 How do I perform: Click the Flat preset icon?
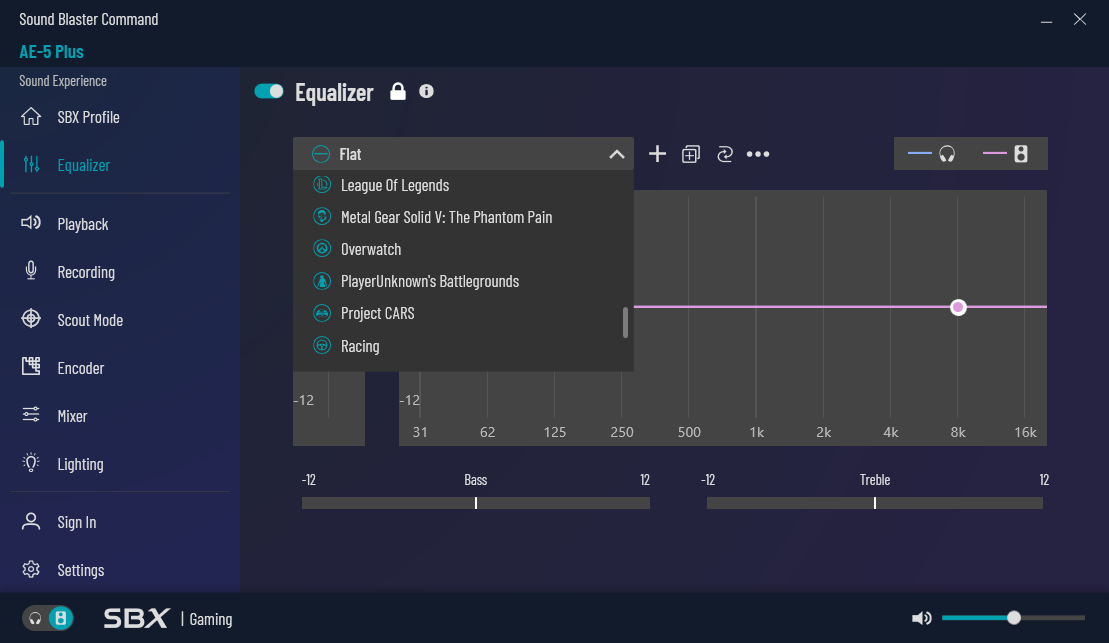coord(321,153)
